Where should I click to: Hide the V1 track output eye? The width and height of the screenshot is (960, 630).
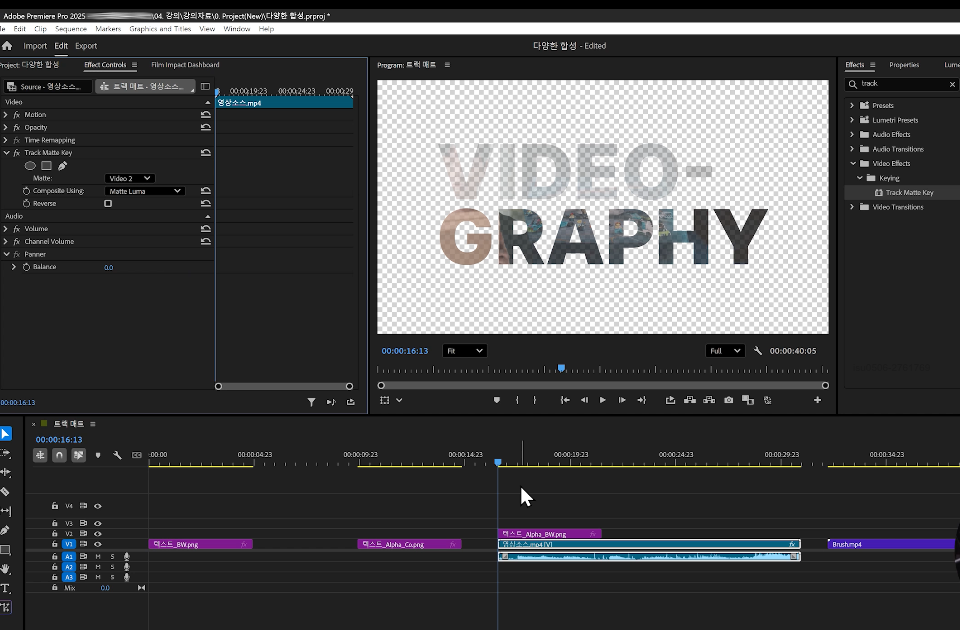pos(97,544)
